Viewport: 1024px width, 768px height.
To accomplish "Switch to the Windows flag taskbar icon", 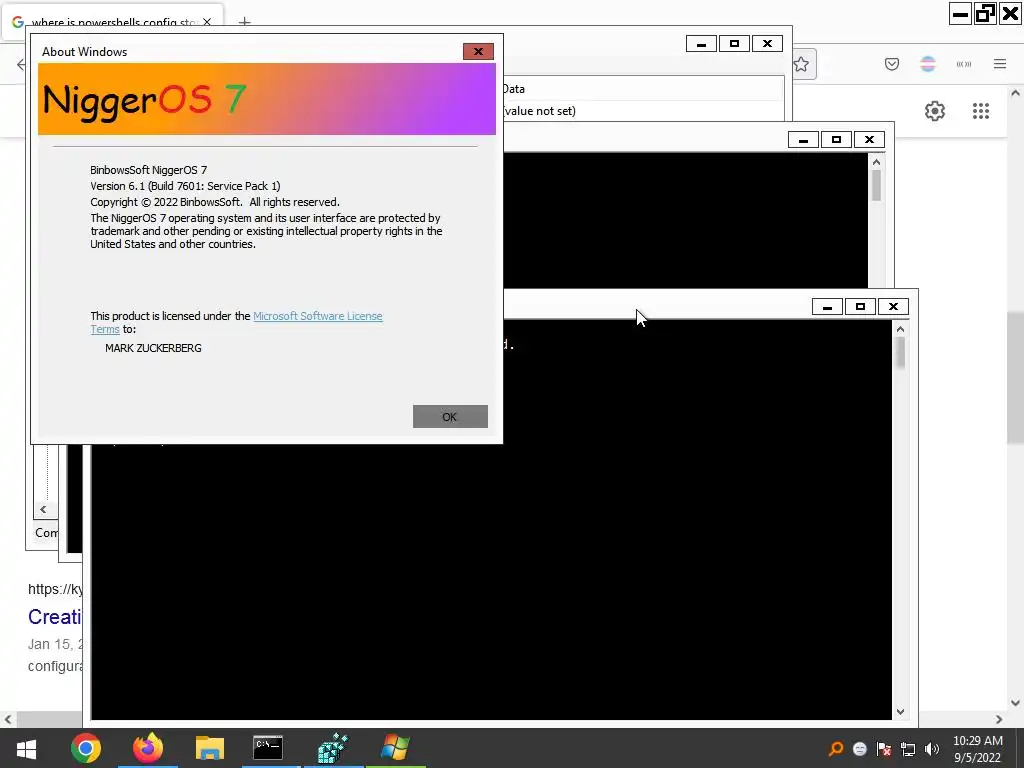I will pyautogui.click(x=395, y=748).
